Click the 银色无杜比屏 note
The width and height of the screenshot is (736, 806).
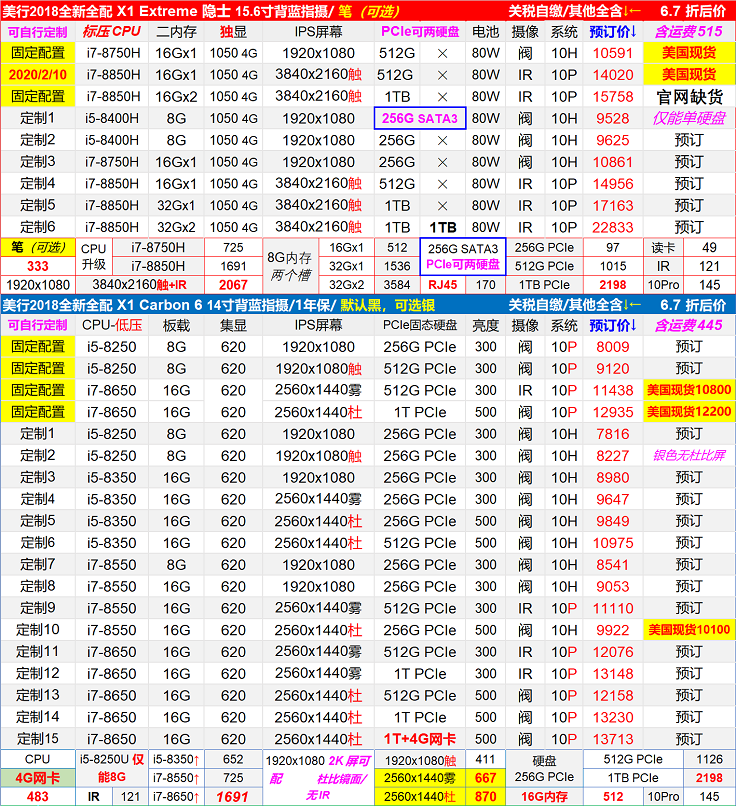coord(688,456)
